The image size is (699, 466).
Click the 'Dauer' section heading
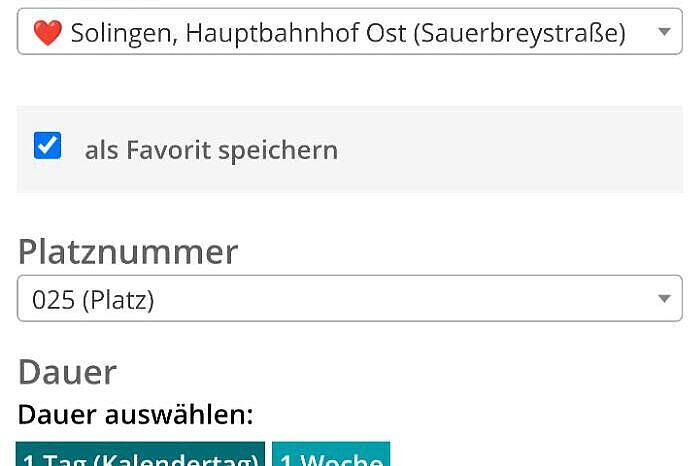[x=67, y=372]
